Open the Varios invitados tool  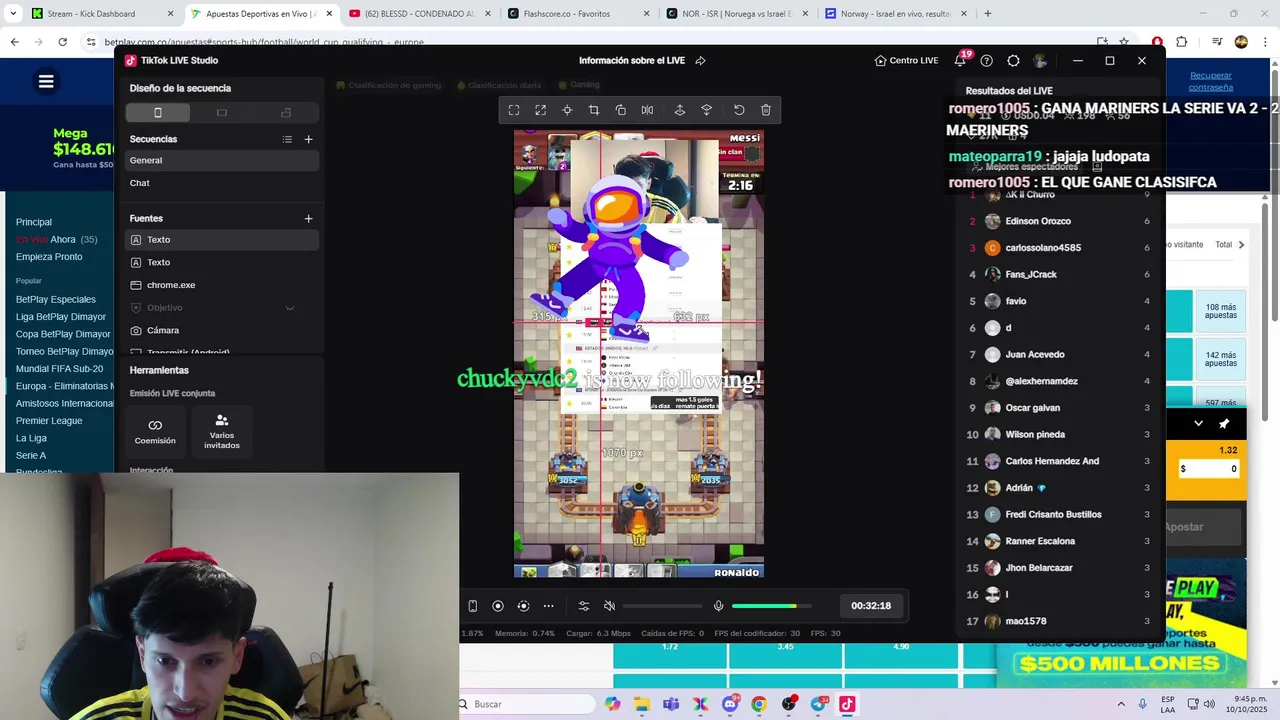click(222, 432)
